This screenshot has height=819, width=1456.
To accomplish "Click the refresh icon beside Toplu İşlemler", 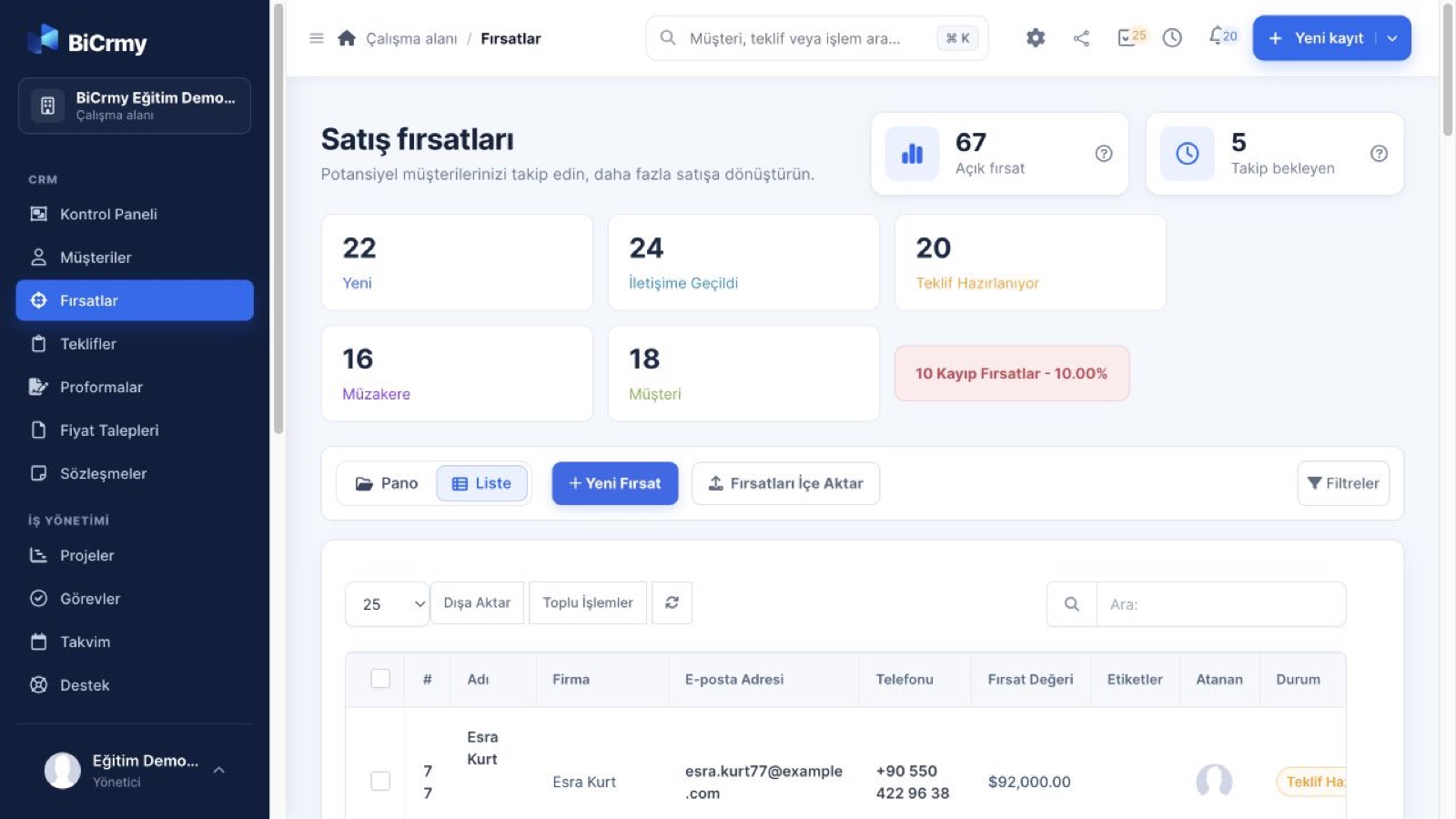I will pos(672,602).
